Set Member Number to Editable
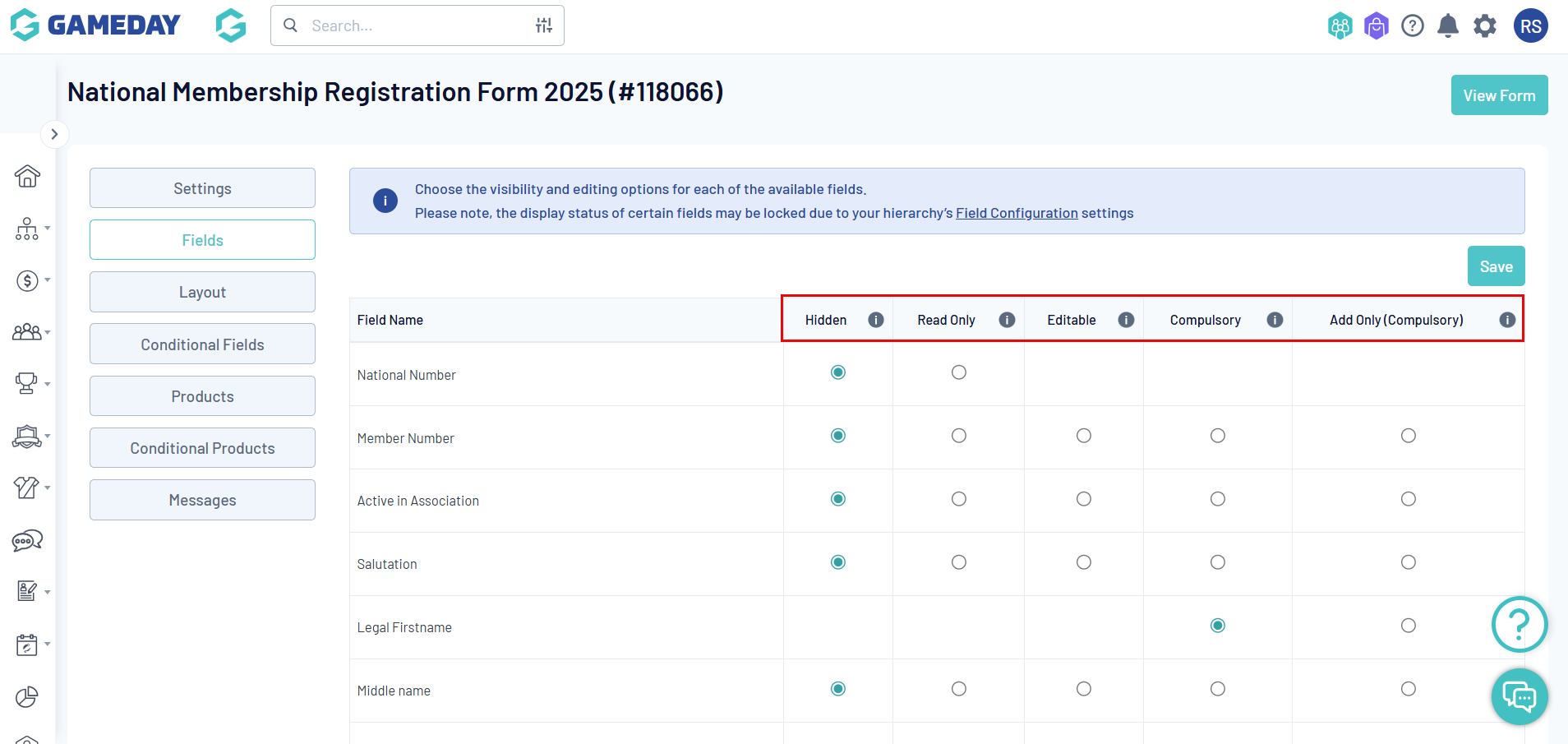The image size is (1568, 744). point(1084,436)
